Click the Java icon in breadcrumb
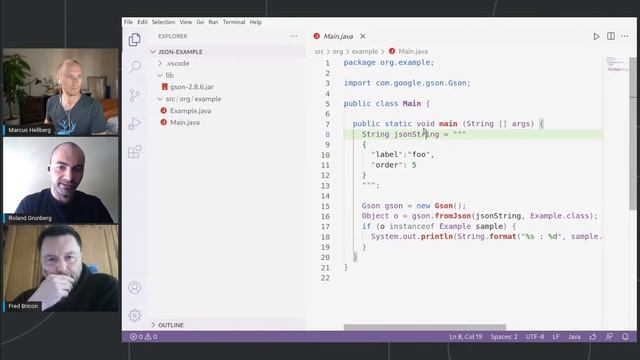 (x=392, y=51)
